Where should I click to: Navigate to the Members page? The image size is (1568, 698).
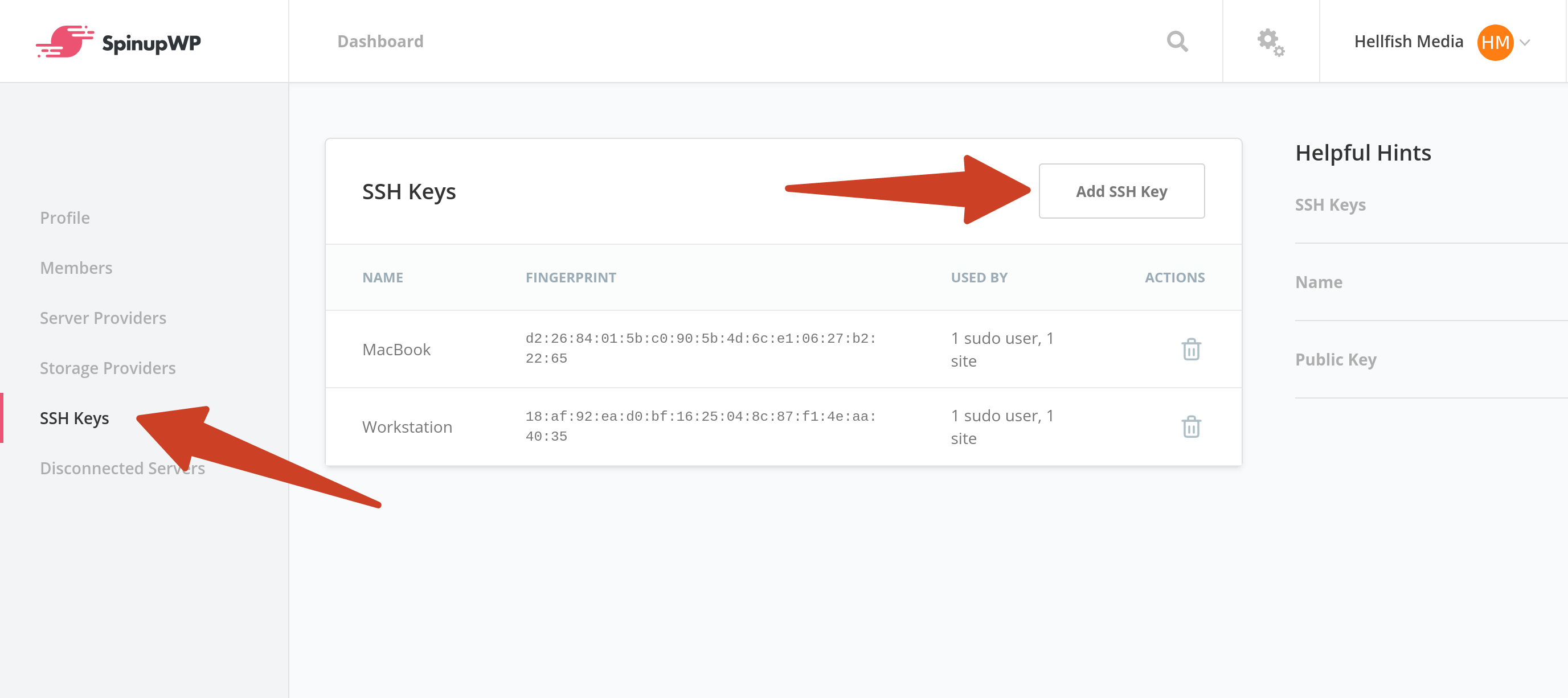tap(76, 267)
